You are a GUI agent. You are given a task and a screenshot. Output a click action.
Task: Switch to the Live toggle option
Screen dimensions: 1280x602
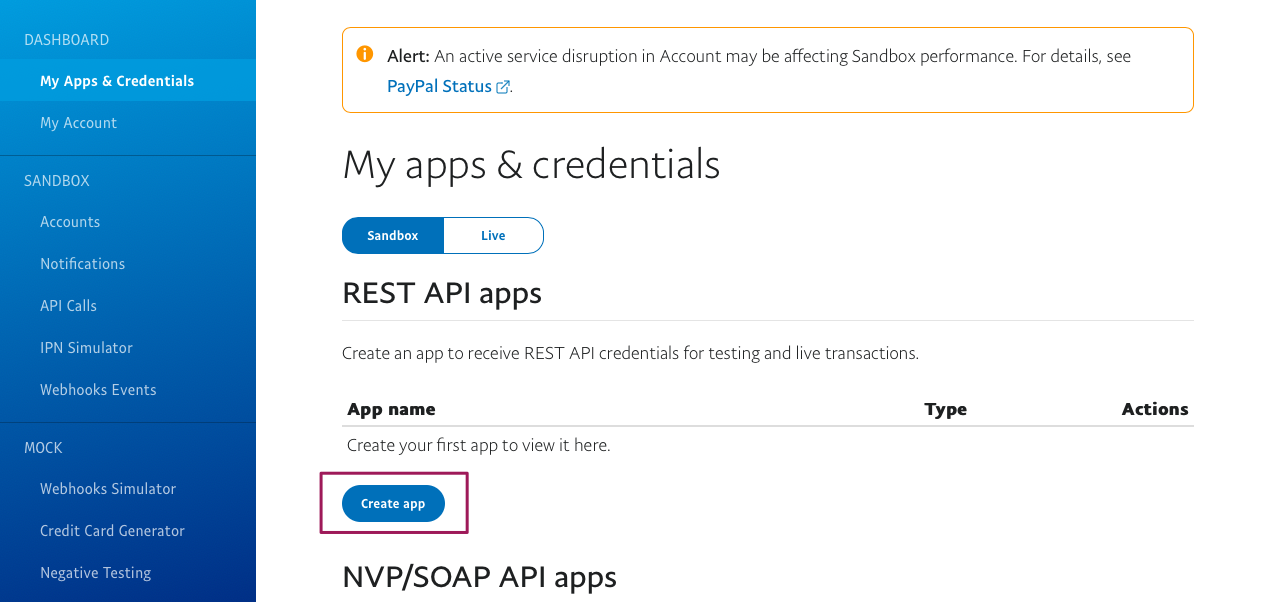pyautogui.click(x=493, y=236)
